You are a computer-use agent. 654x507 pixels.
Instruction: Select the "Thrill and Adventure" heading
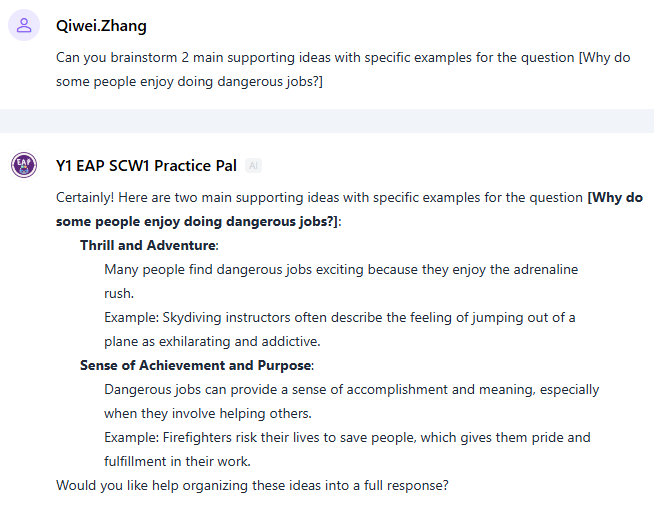[148, 245]
